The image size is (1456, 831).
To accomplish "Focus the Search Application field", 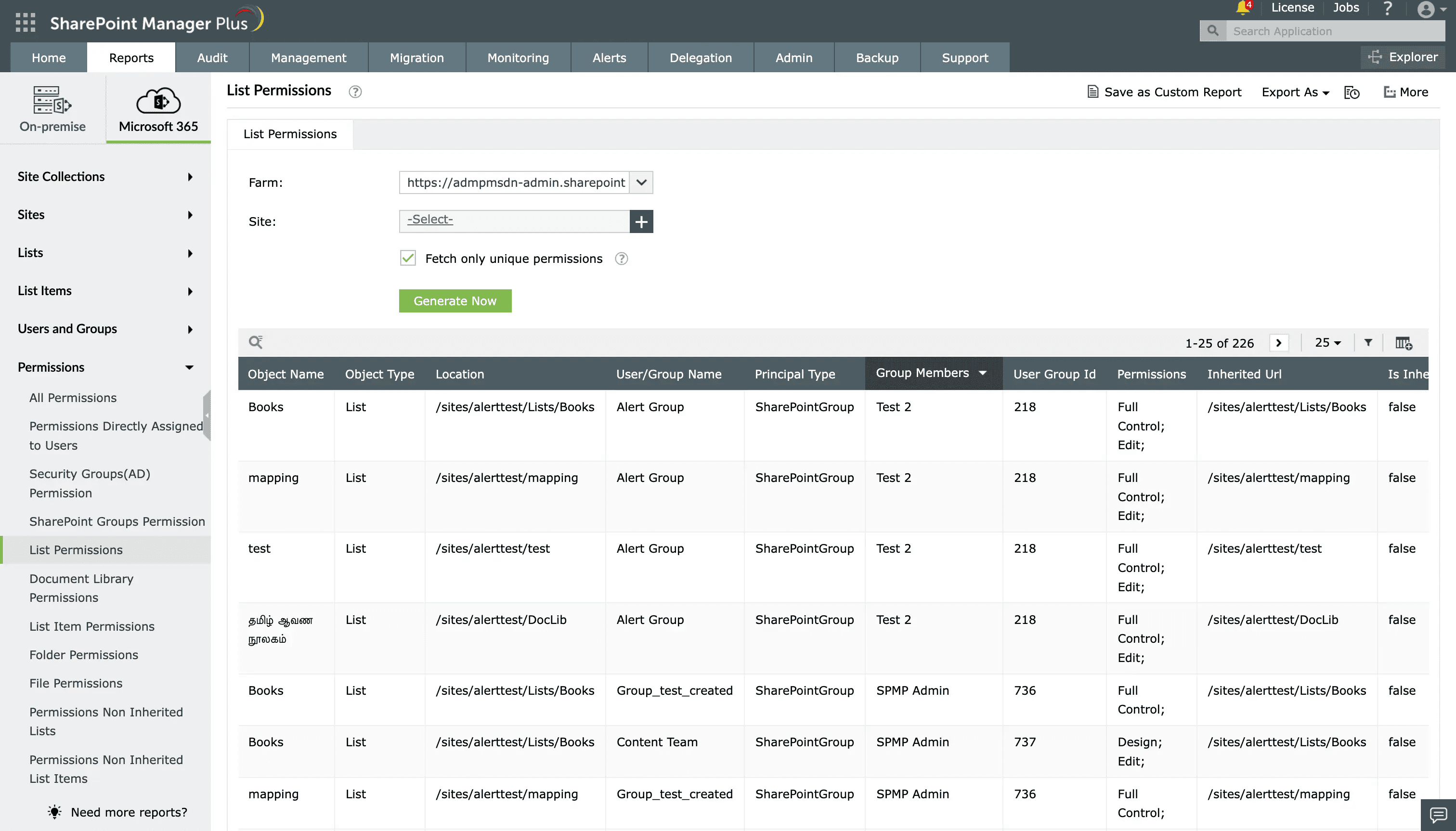I will click(x=1335, y=31).
